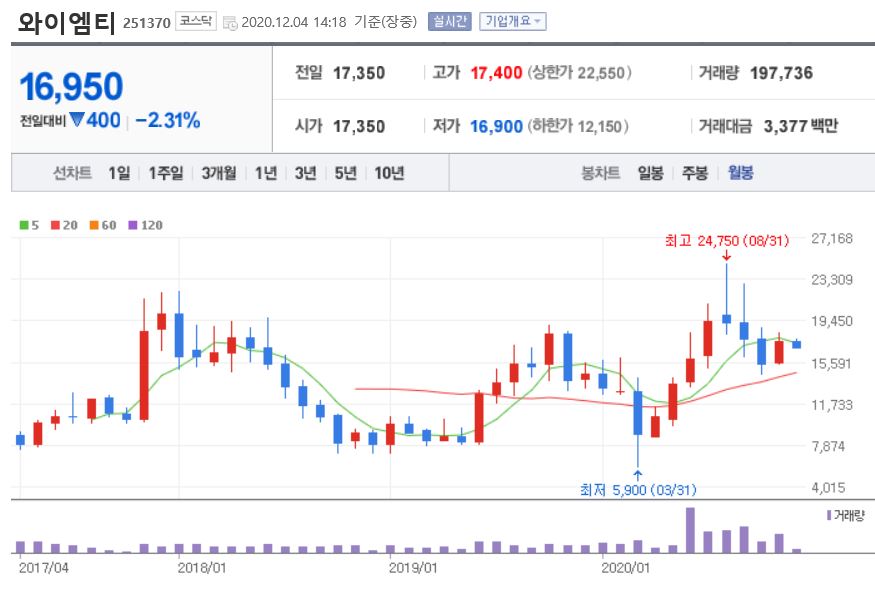The image size is (875, 589).
Task: Click the current price 16,950
Action: click(71, 87)
